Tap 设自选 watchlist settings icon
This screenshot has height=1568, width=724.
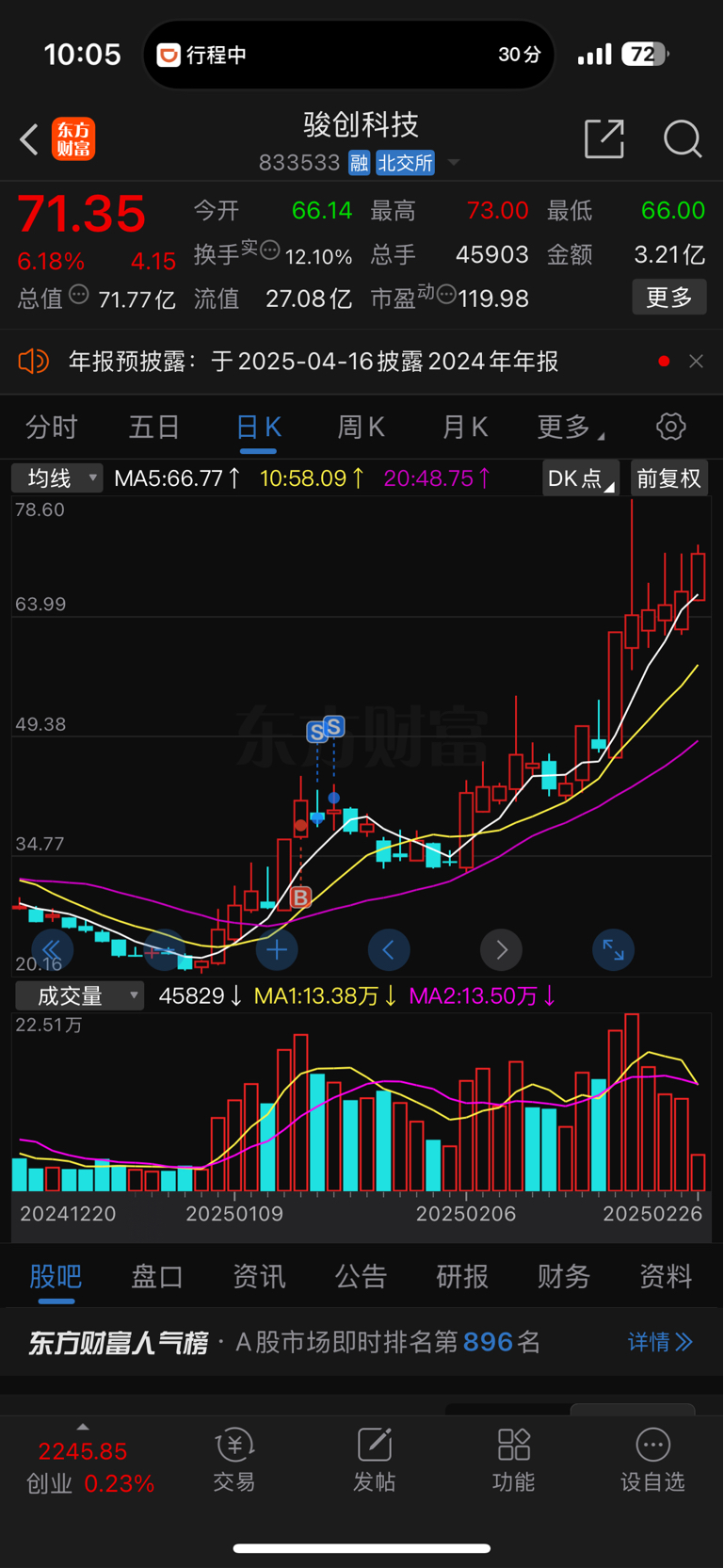coord(652,1461)
